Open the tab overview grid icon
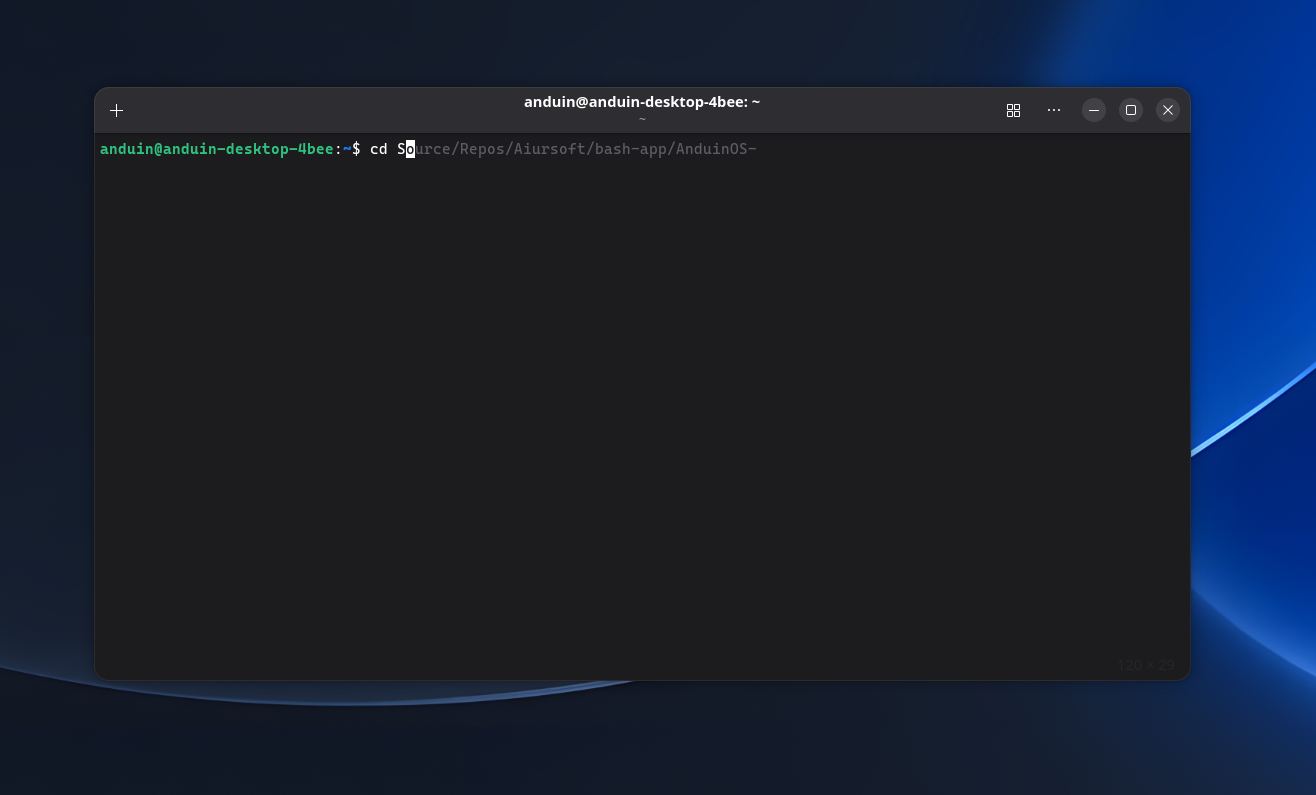 click(1013, 110)
